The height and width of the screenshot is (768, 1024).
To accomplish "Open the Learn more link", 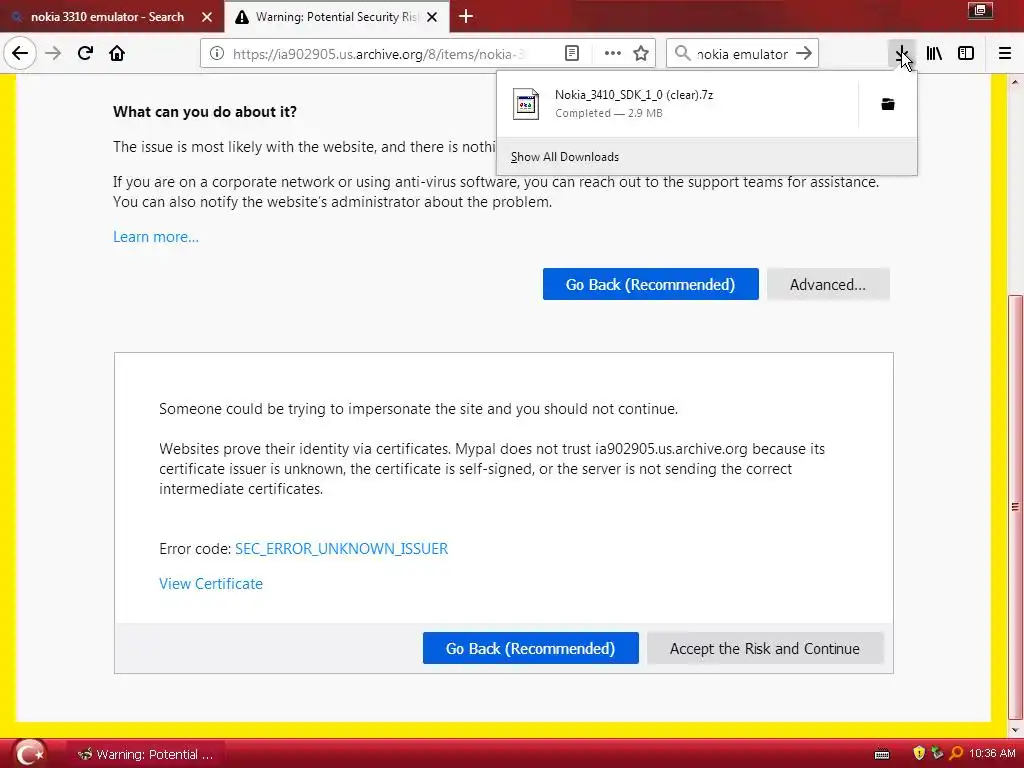I will (x=155, y=236).
